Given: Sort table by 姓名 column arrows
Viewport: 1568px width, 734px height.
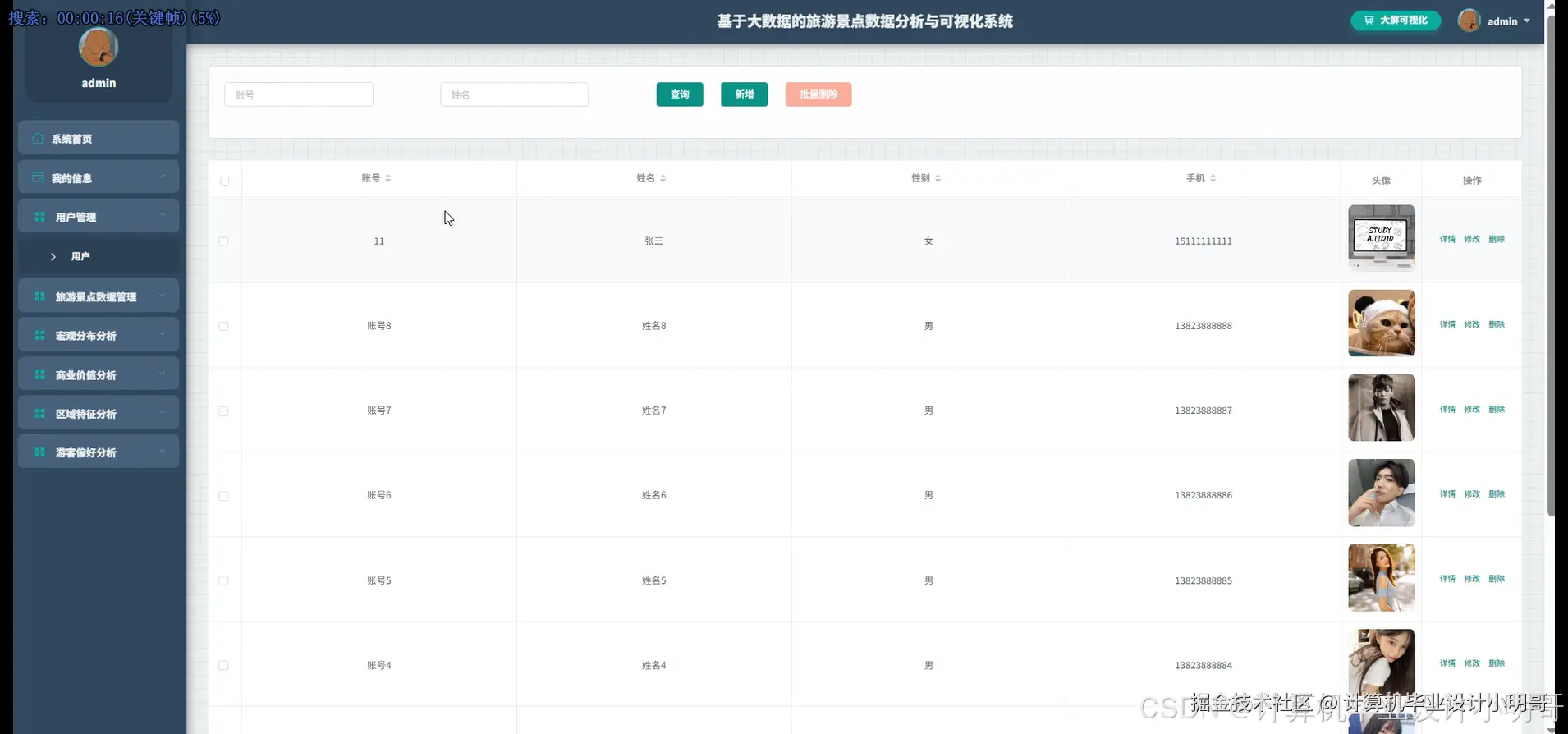Looking at the screenshot, I should click(x=663, y=178).
